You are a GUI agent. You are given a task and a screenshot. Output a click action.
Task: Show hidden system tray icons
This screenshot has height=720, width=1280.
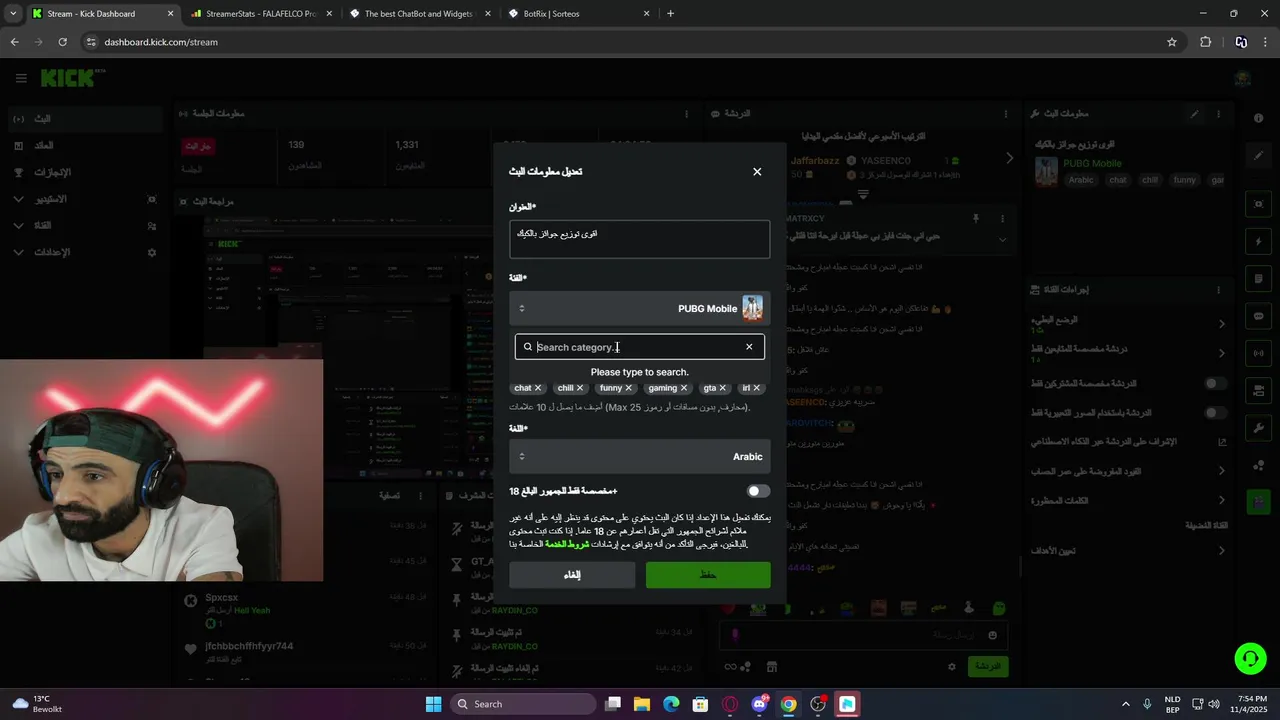(x=1125, y=704)
